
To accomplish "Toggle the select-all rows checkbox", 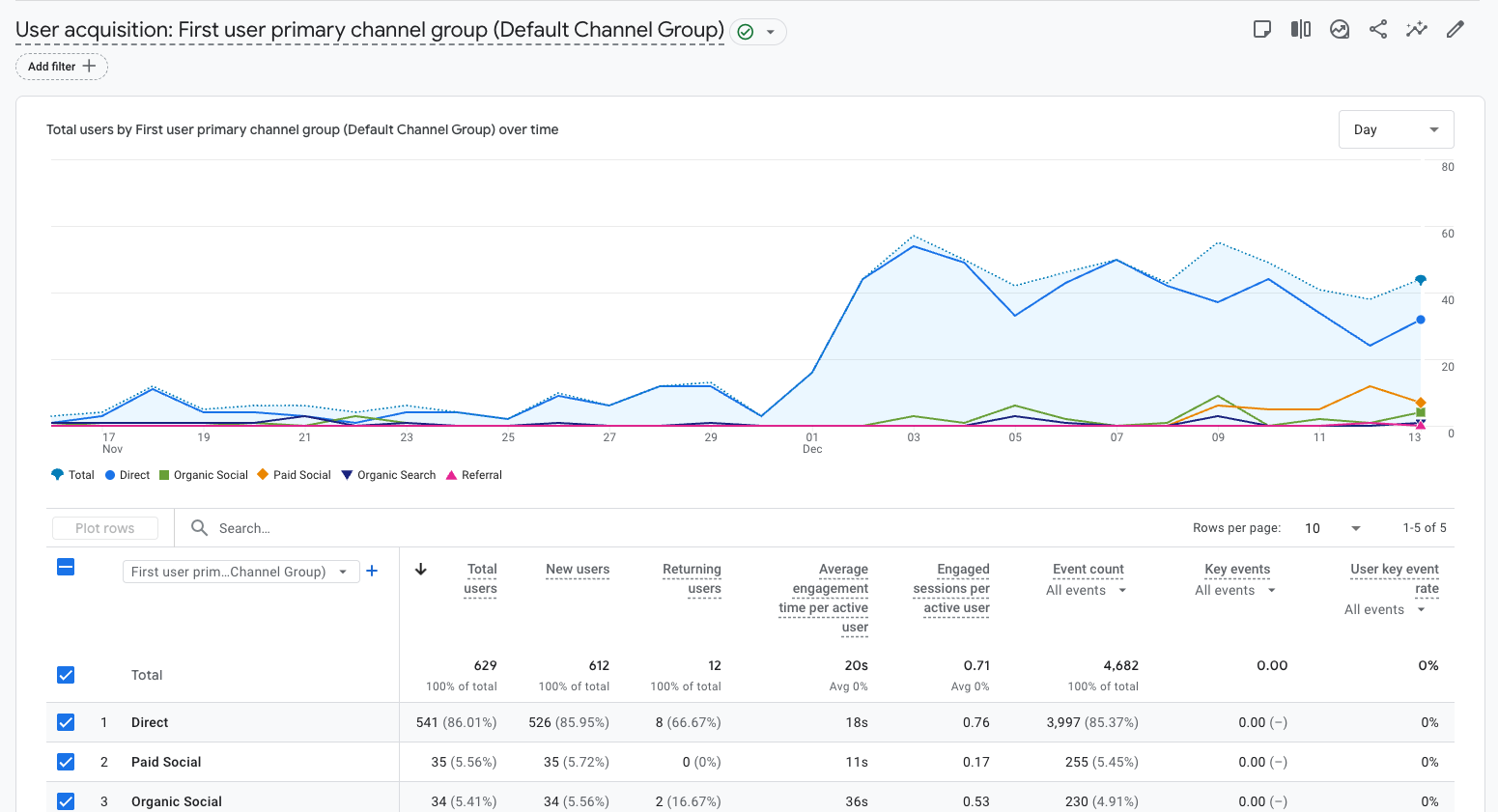I will tap(66, 567).
